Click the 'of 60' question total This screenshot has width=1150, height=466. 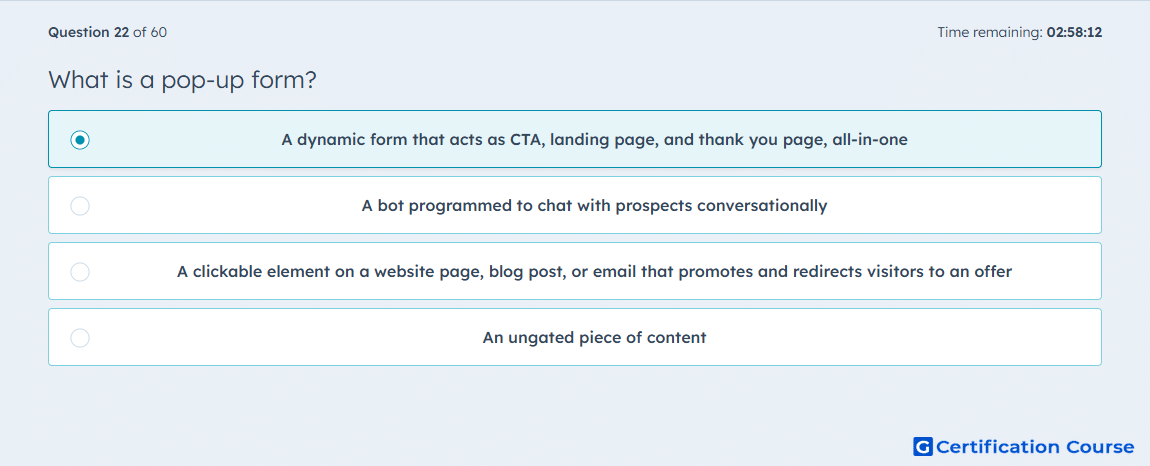point(150,32)
